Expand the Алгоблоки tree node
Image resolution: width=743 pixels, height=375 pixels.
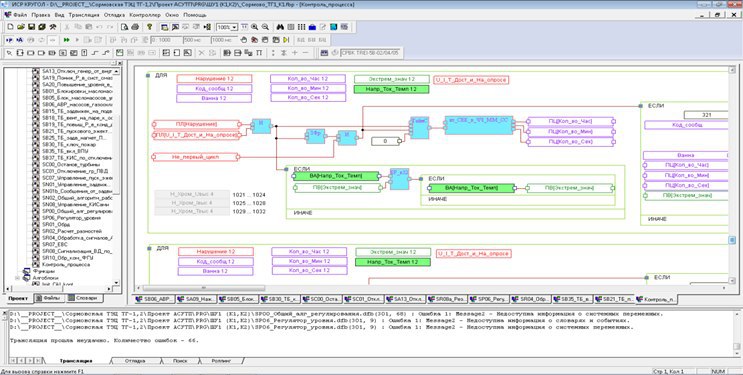(17, 278)
